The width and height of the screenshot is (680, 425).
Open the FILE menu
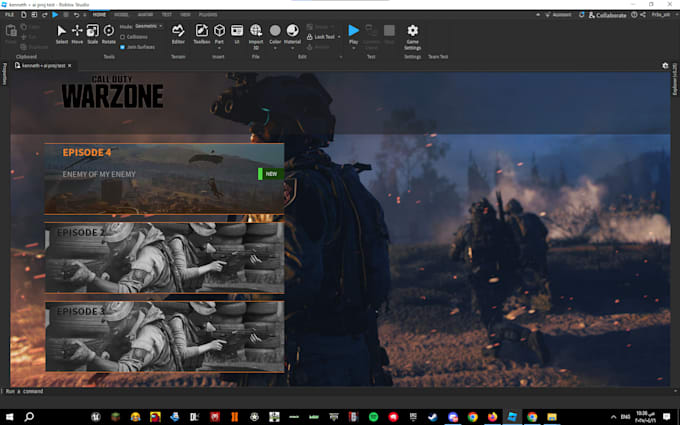click(9, 15)
